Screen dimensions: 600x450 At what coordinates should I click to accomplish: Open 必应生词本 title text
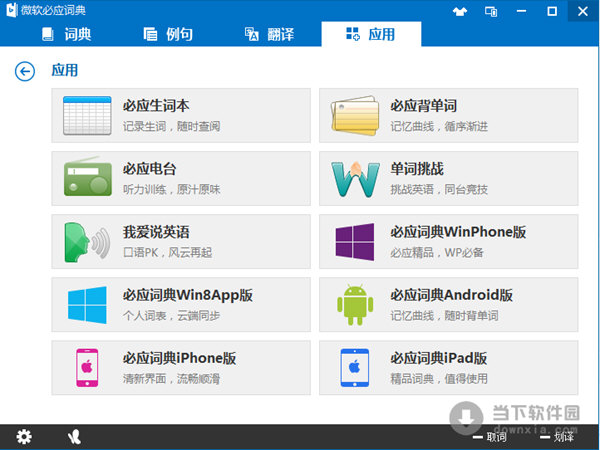click(156, 106)
